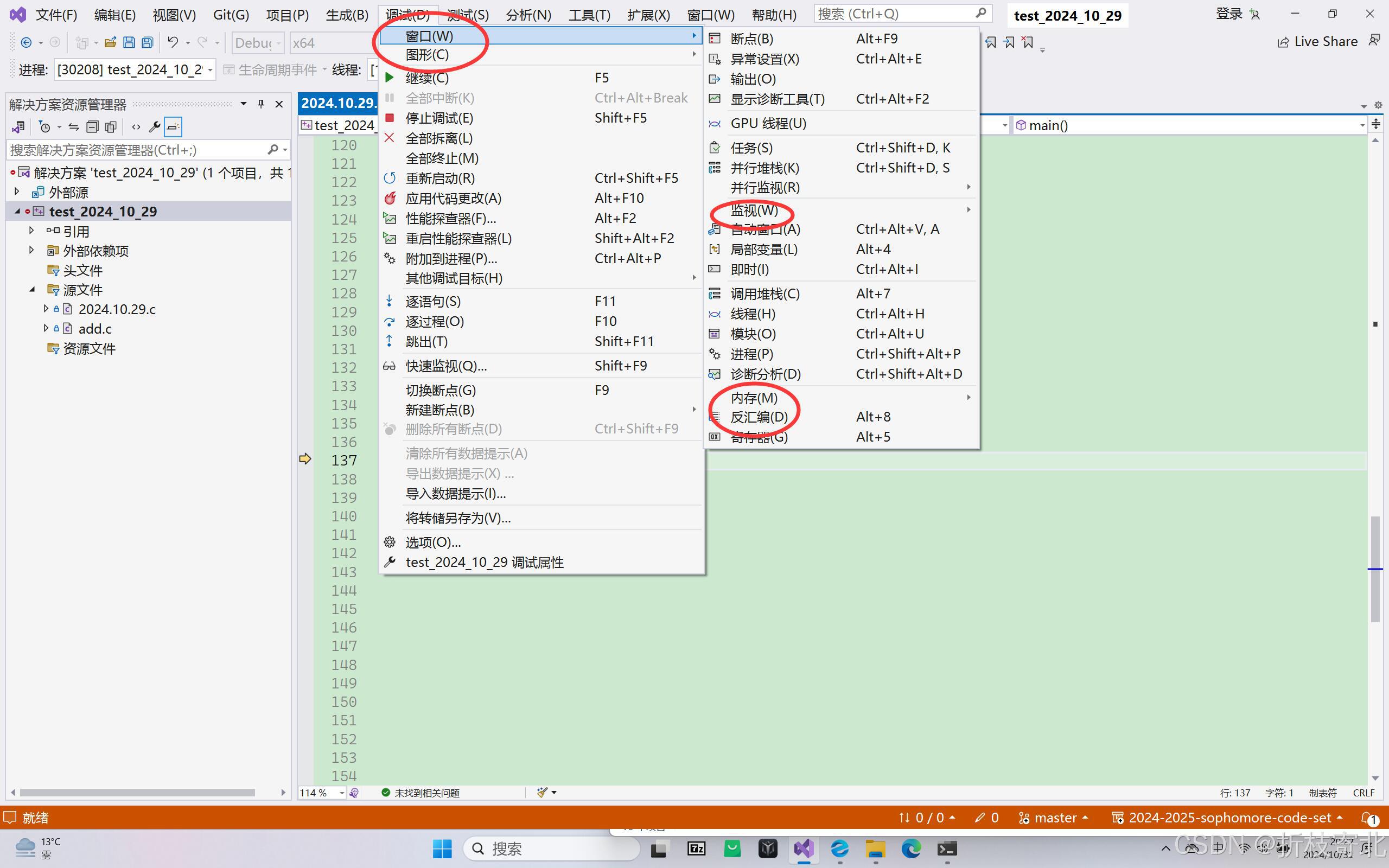Image resolution: width=1389 pixels, height=868 pixels.
Task: Click Collapse All in Solution Explorer toolbar
Action: pyautogui.click(x=92, y=127)
